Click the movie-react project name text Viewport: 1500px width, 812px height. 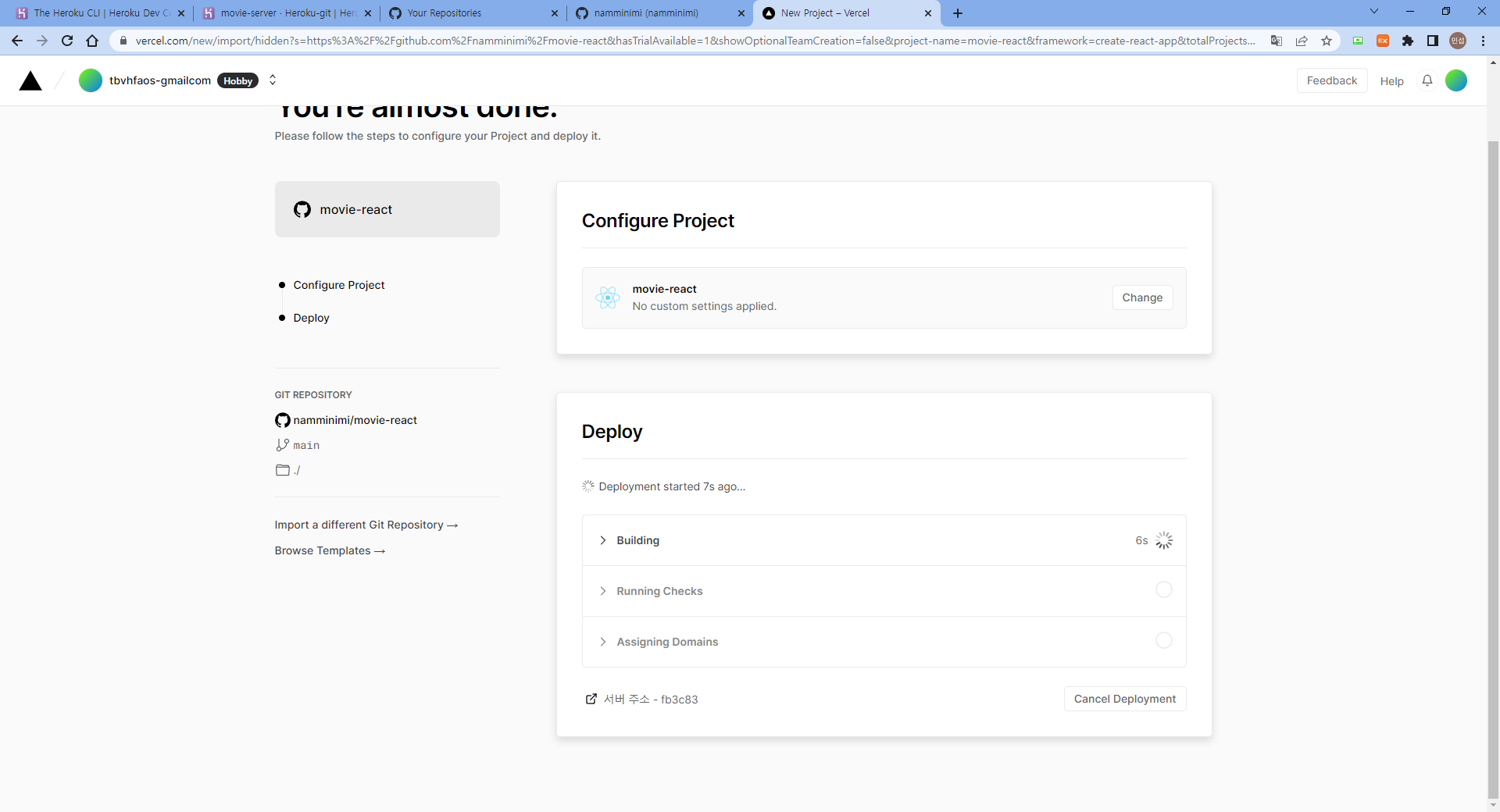pos(664,289)
